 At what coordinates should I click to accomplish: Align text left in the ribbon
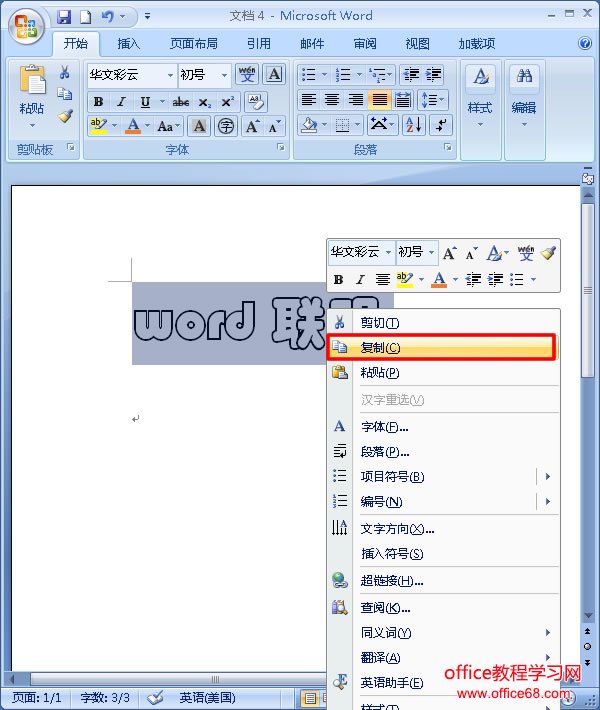(x=309, y=100)
